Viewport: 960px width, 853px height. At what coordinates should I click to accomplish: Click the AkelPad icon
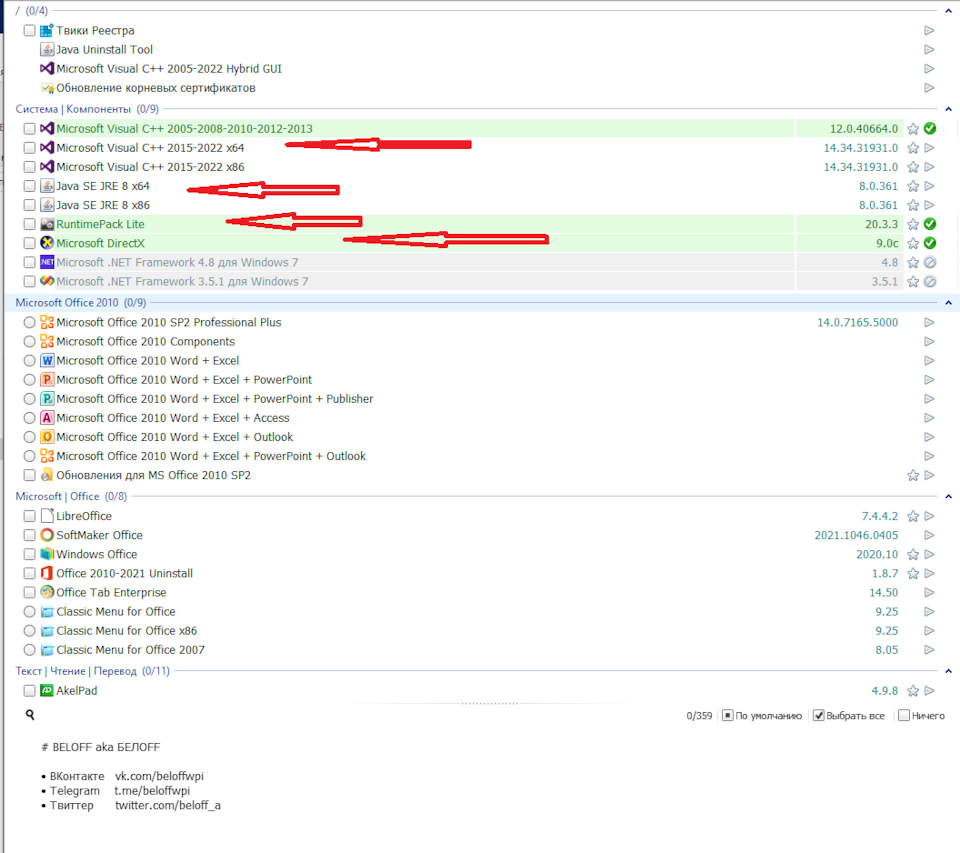click(x=47, y=690)
